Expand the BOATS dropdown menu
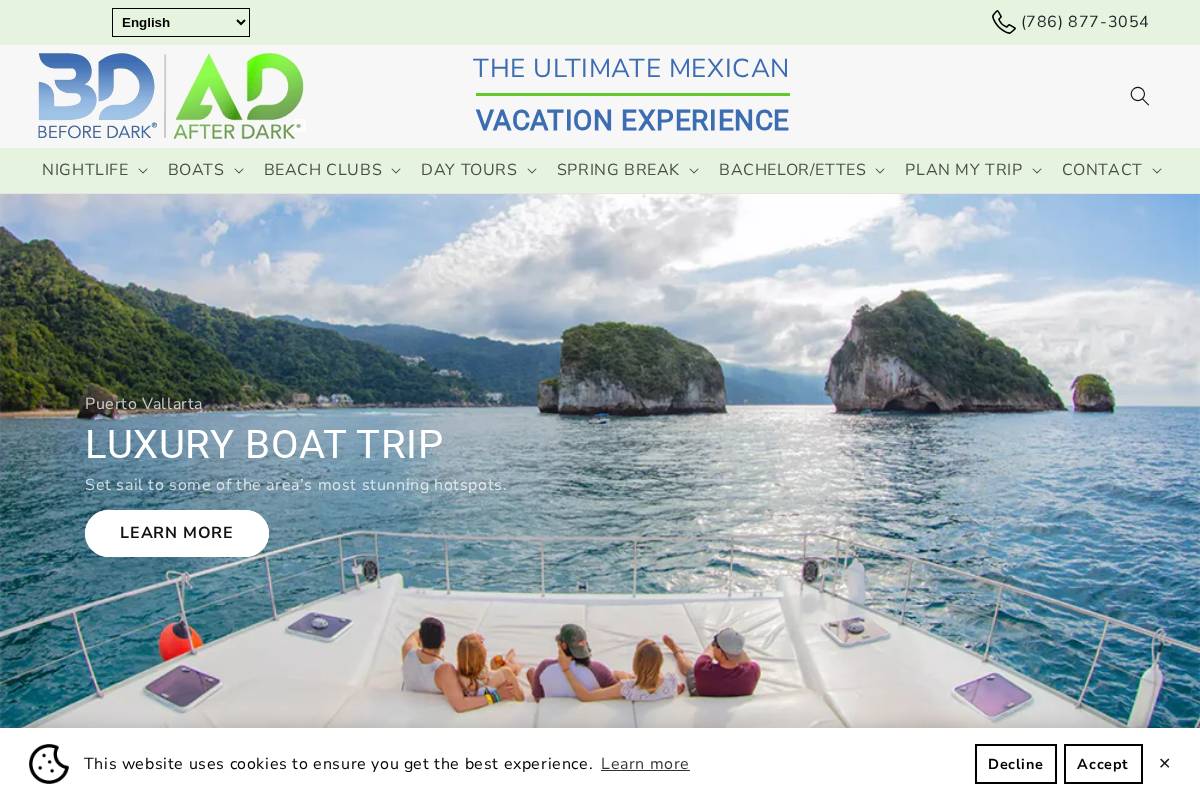The width and height of the screenshot is (1200, 800). pos(206,170)
